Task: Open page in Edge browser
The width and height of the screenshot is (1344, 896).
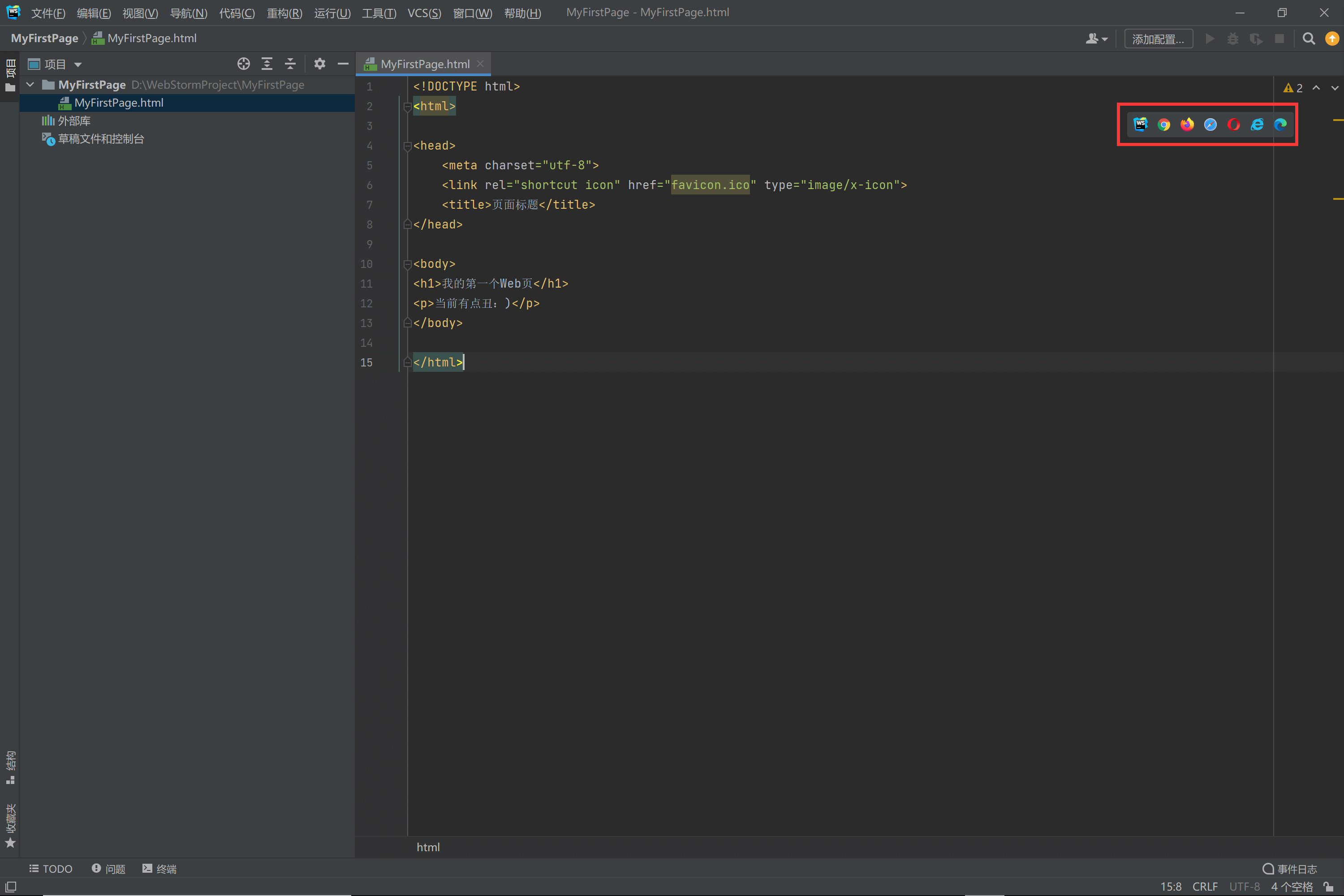Action: pos(1280,125)
